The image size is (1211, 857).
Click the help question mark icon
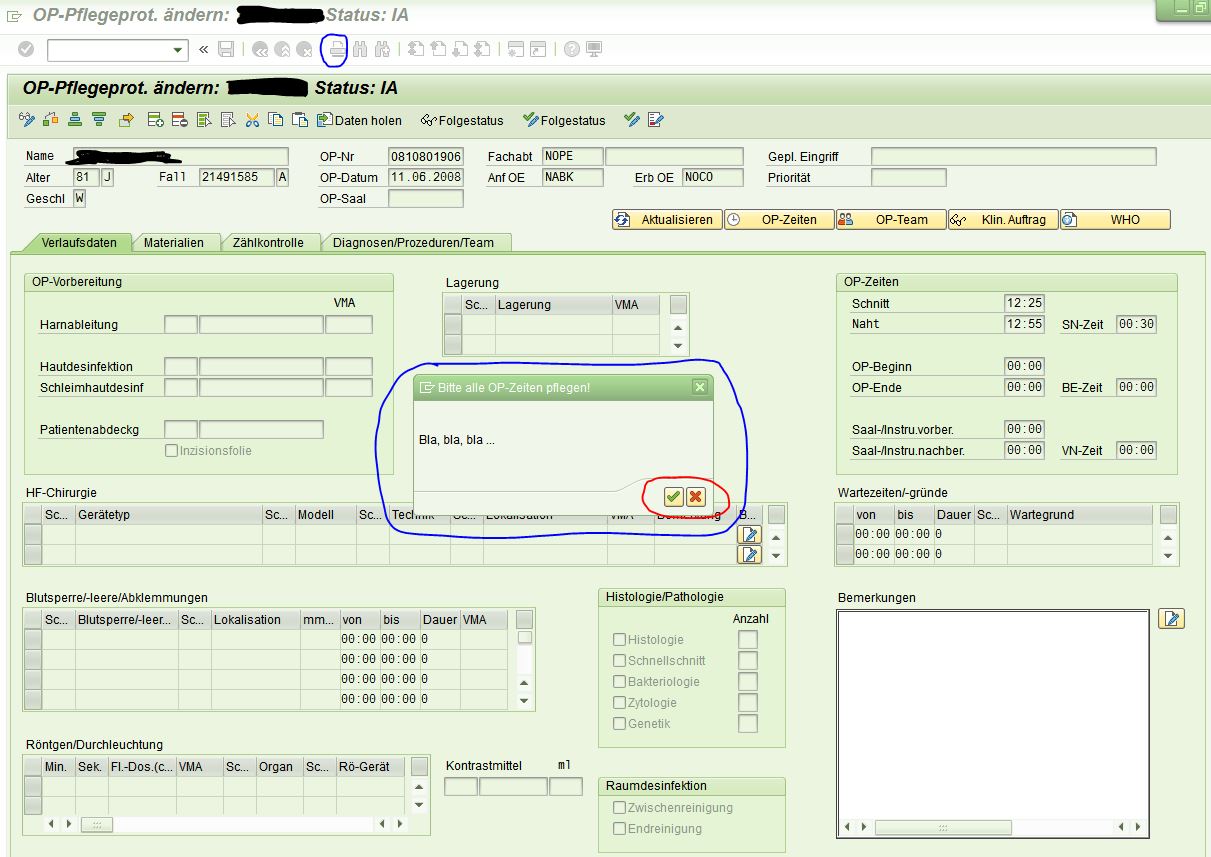click(572, 49)
